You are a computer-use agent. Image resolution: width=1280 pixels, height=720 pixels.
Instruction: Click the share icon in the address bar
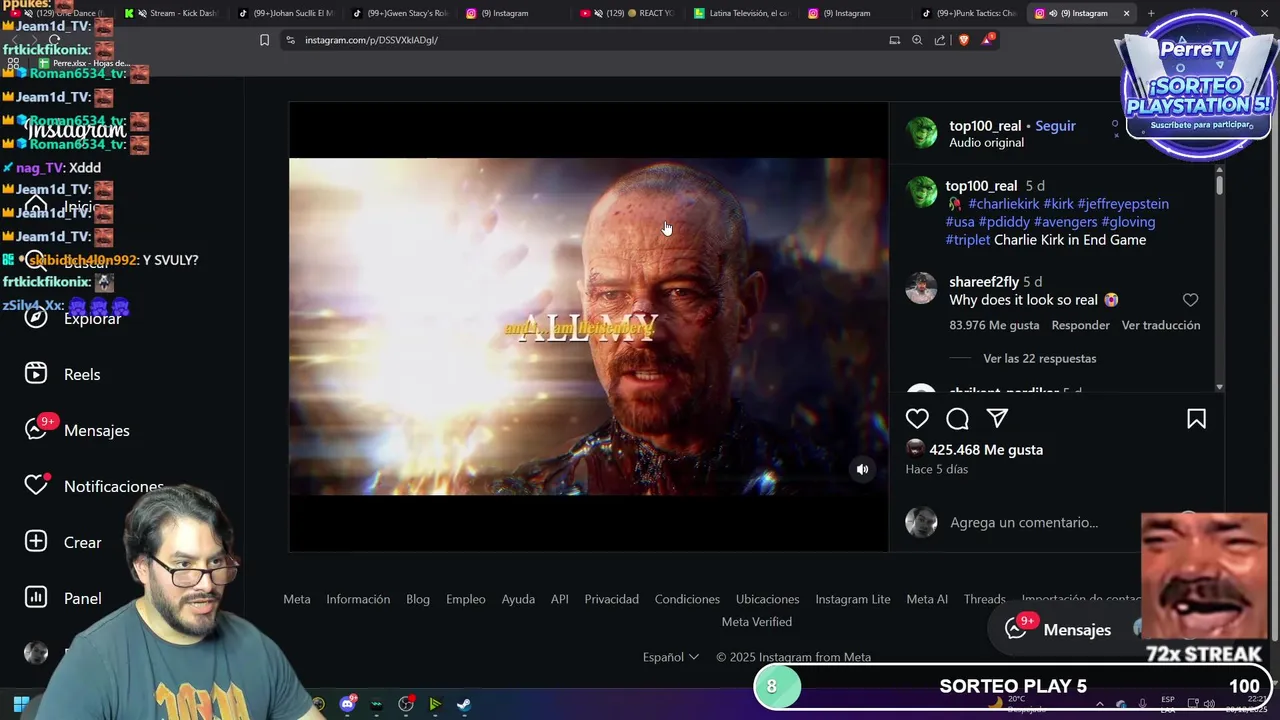[940, 40]
